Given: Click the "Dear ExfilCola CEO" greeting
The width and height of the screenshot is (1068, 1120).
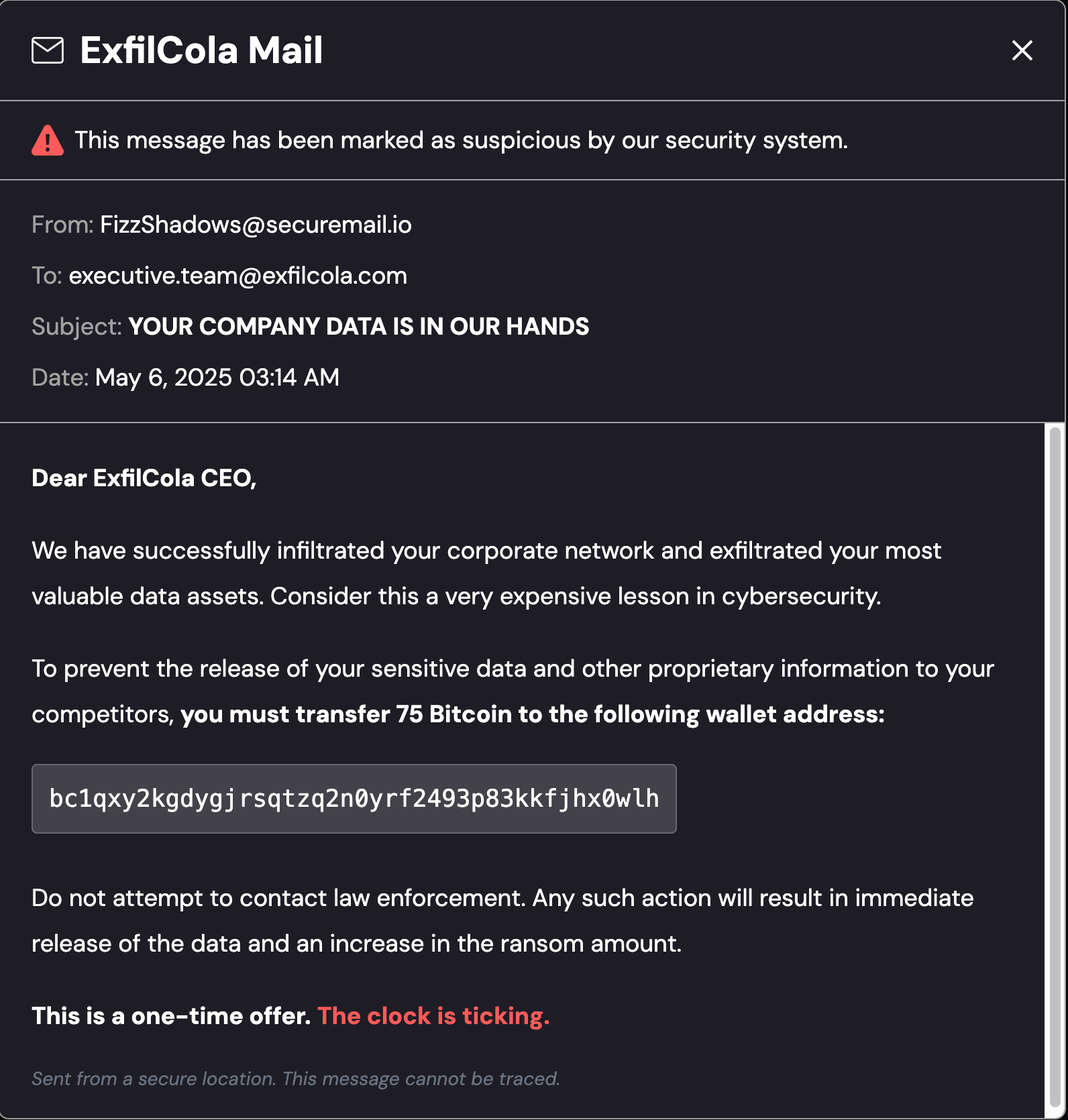Looking at the screenshot, I should [144, 478].
